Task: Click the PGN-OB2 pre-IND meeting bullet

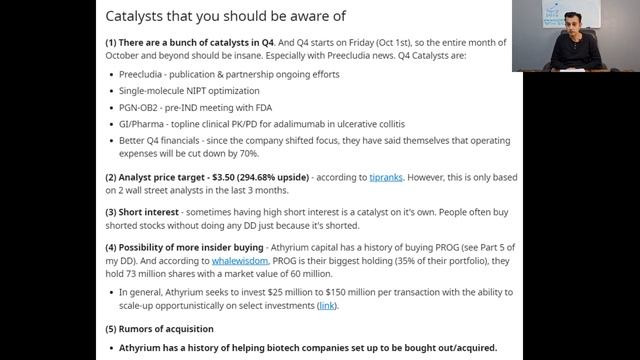Action: [x=195, y=107]
